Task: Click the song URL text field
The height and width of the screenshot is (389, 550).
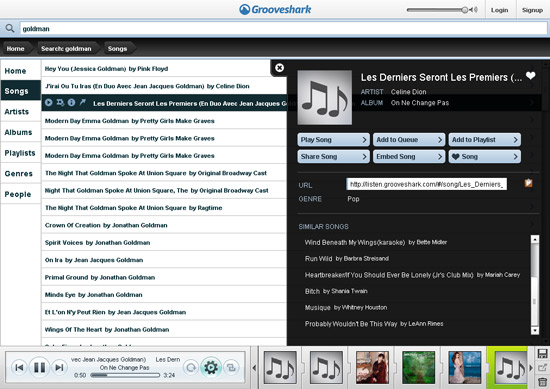Action: point(426,184)
